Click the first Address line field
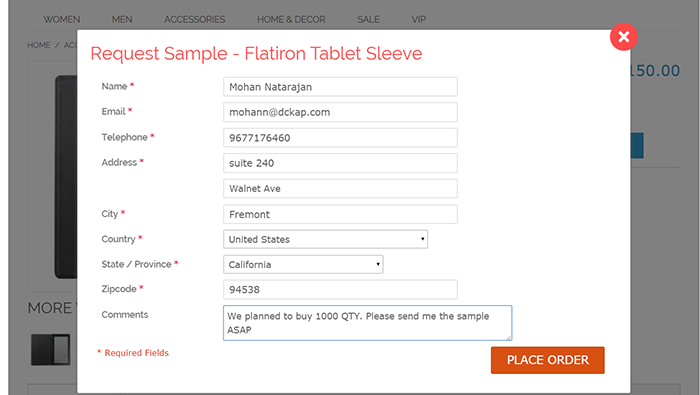The height and width of the screenshot is (395, 700). tap(340, 163)
